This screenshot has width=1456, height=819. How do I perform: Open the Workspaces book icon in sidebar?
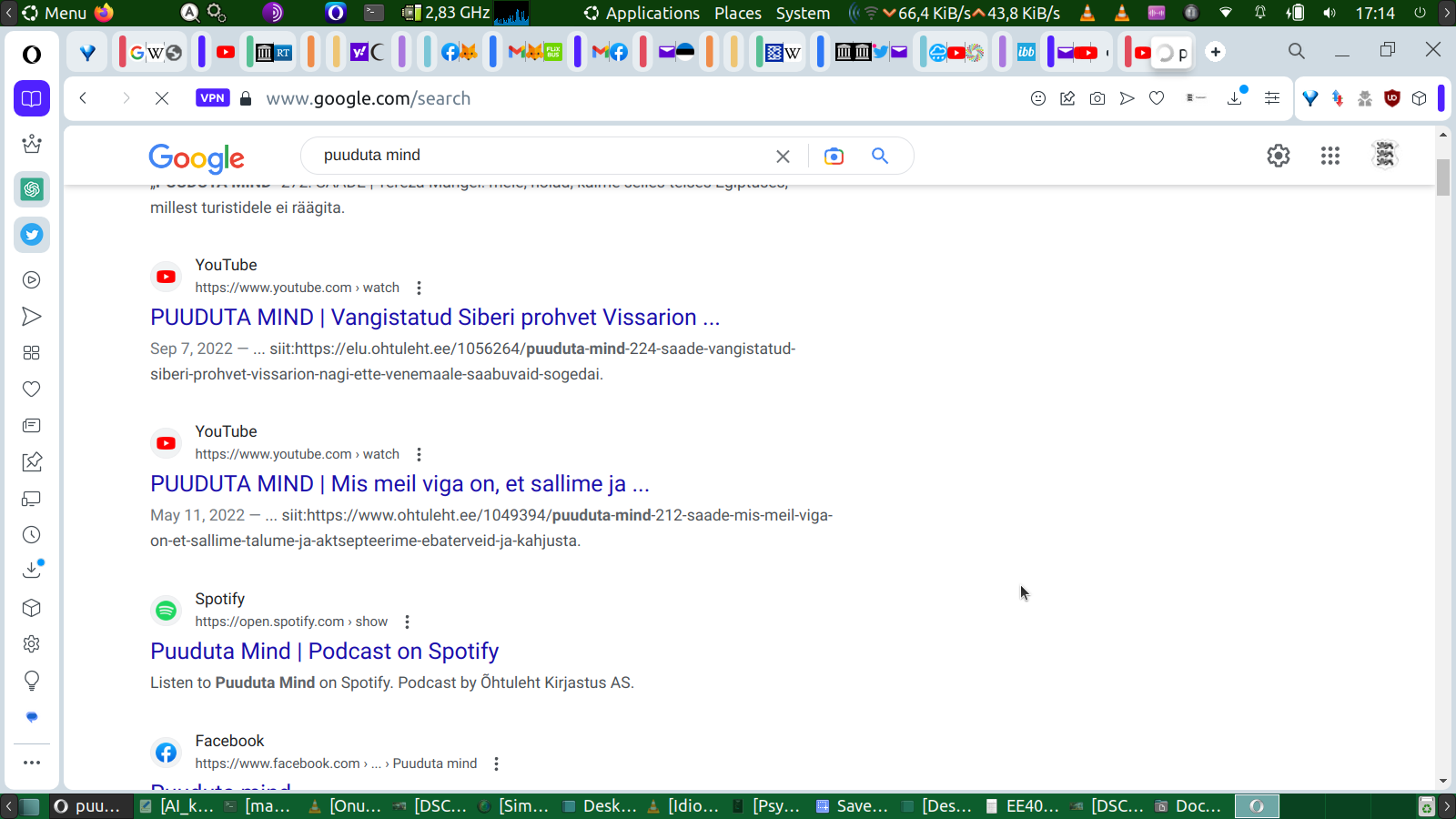click(32, 98)
